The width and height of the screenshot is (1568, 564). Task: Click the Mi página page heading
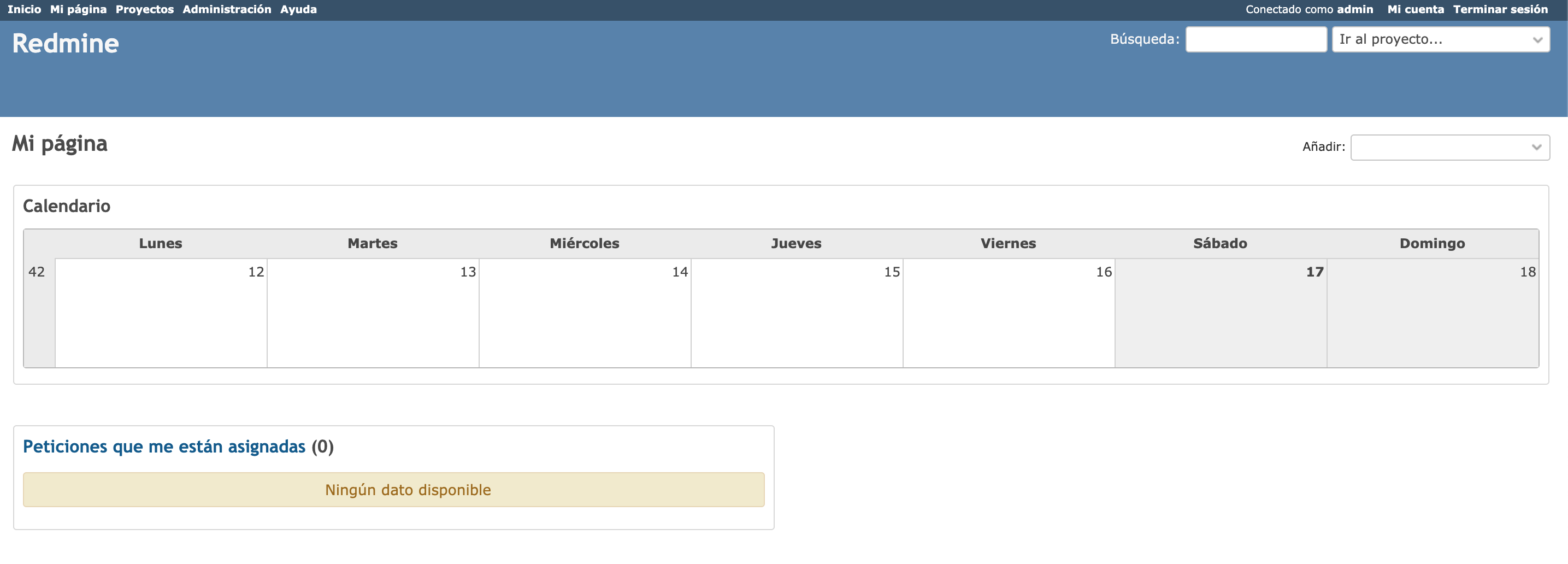[60, 144]
